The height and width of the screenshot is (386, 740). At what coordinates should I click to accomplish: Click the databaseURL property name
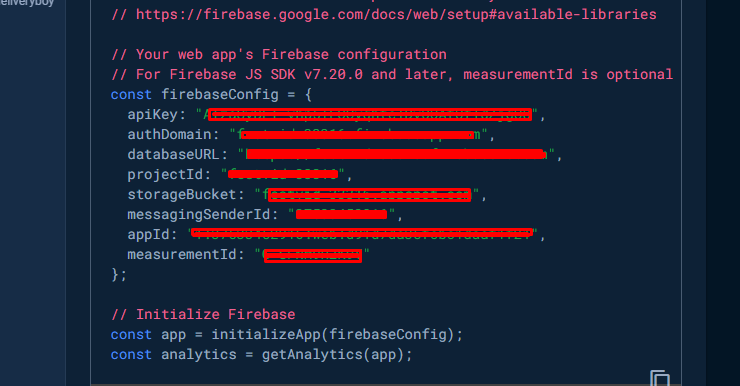pyautogui.click(x=174, y=155)
